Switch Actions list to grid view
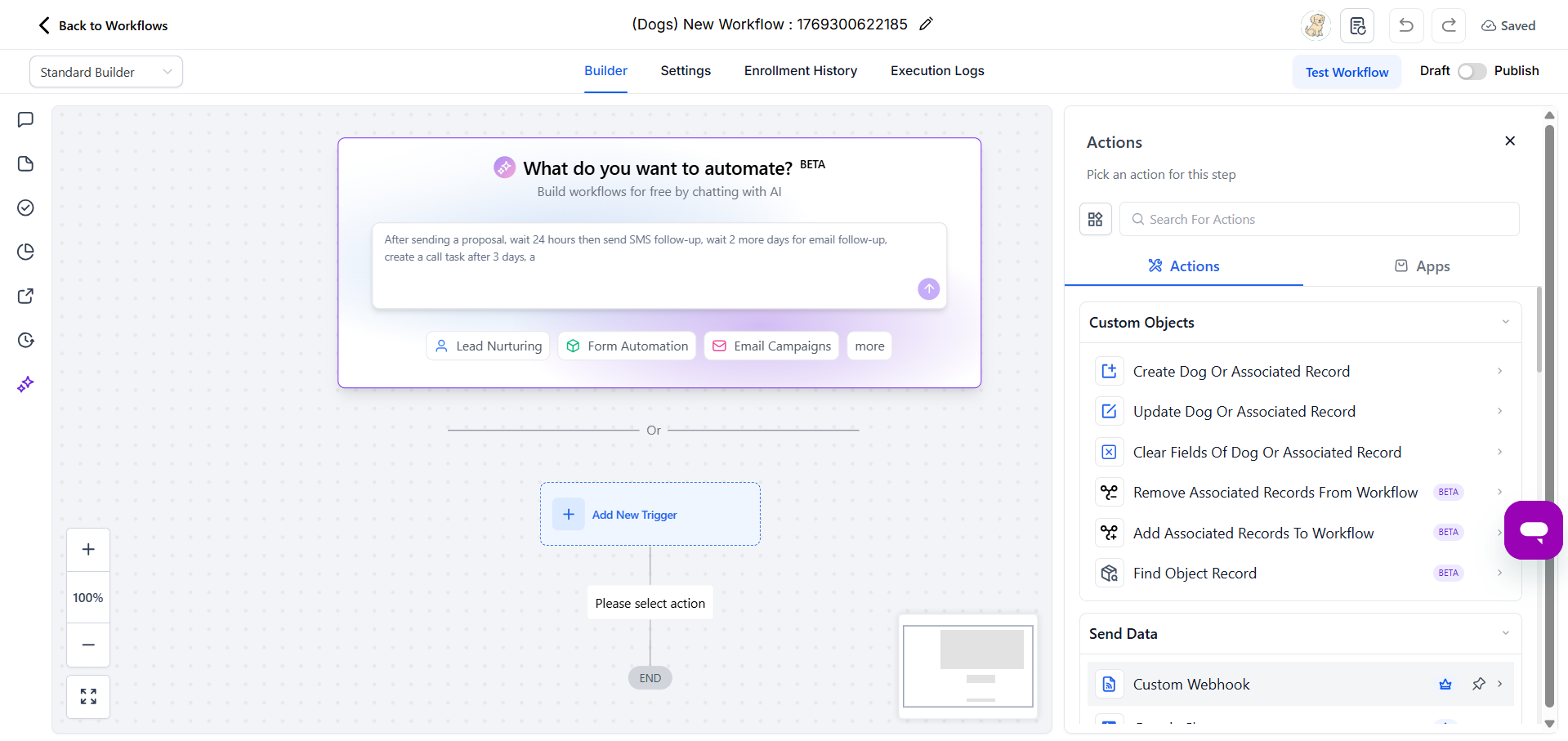1568x741 pixels. (x=1095, y=219)
